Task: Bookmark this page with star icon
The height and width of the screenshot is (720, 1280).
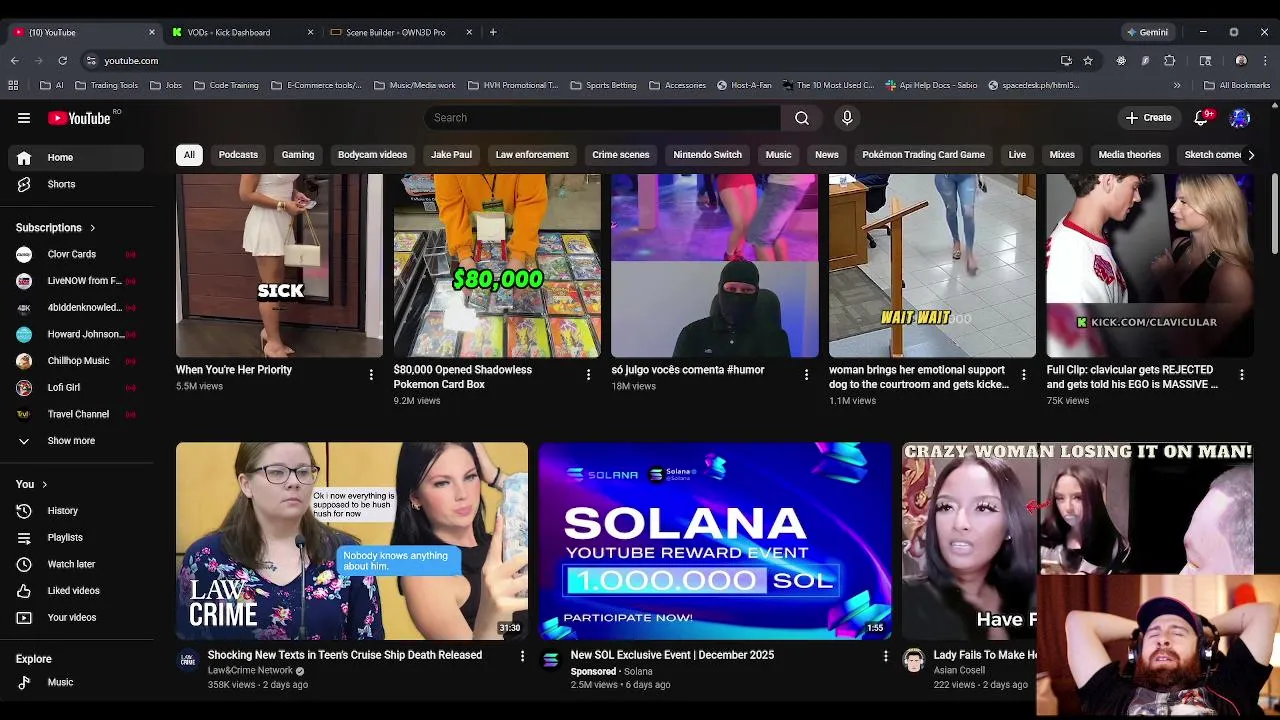Action: point(1088,61)
